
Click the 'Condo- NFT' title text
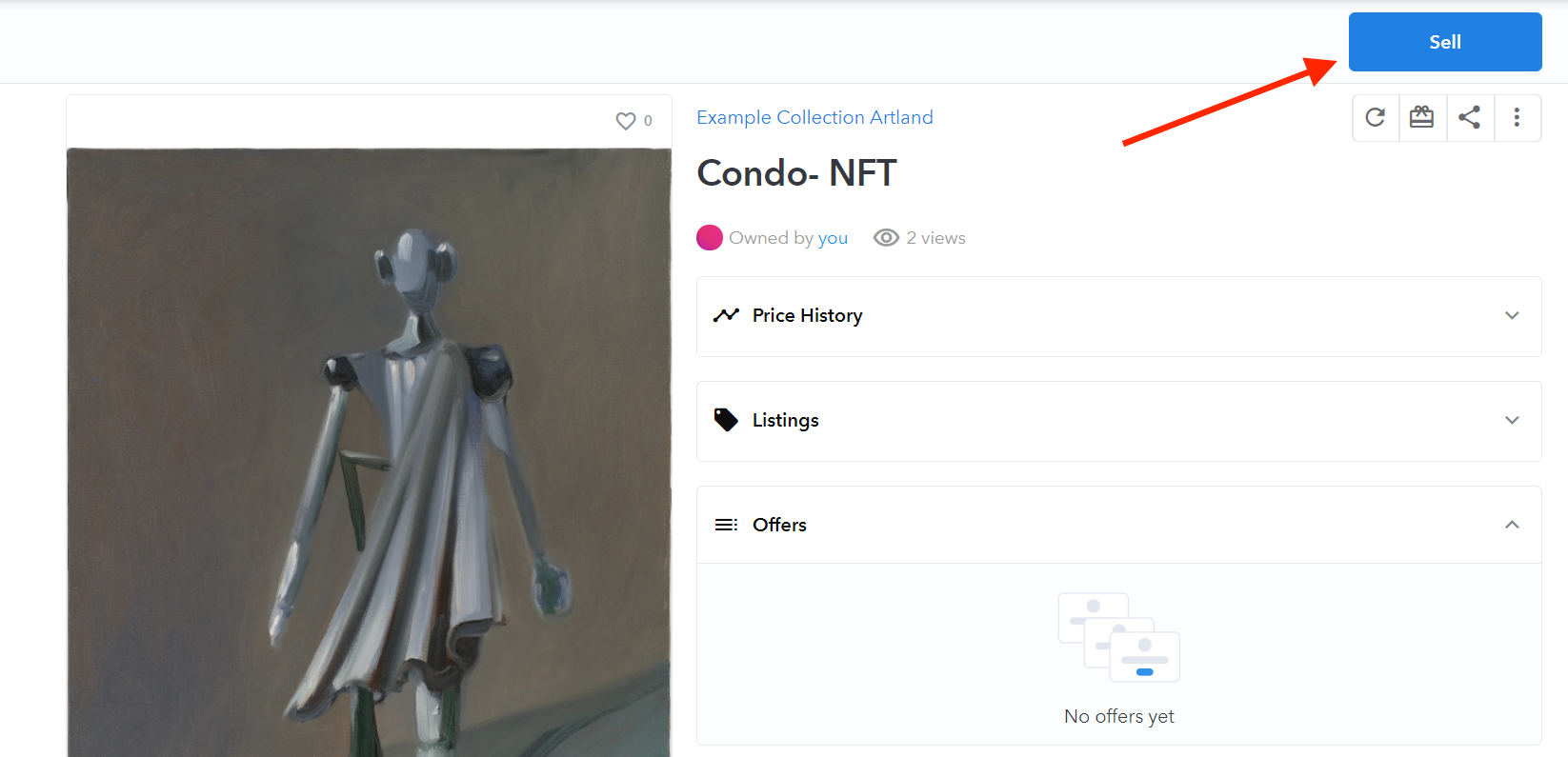(x=796, y=173)
